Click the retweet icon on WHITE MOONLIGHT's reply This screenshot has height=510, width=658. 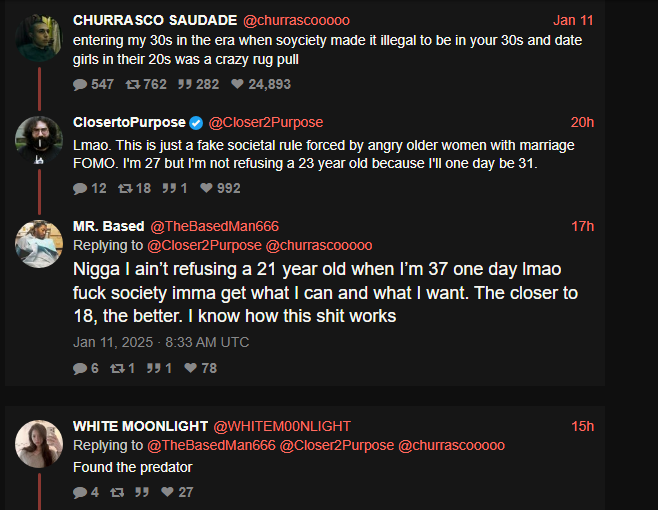117,492
